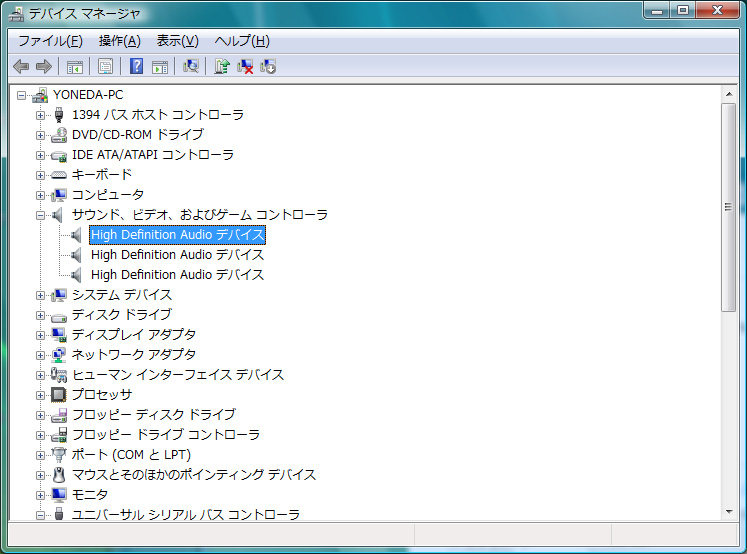This screenshot has width=747, height=554.
Task: Expand the フロッピー ディスク ドライブ node
Action: pyautogui.click(x=40, y=416)
